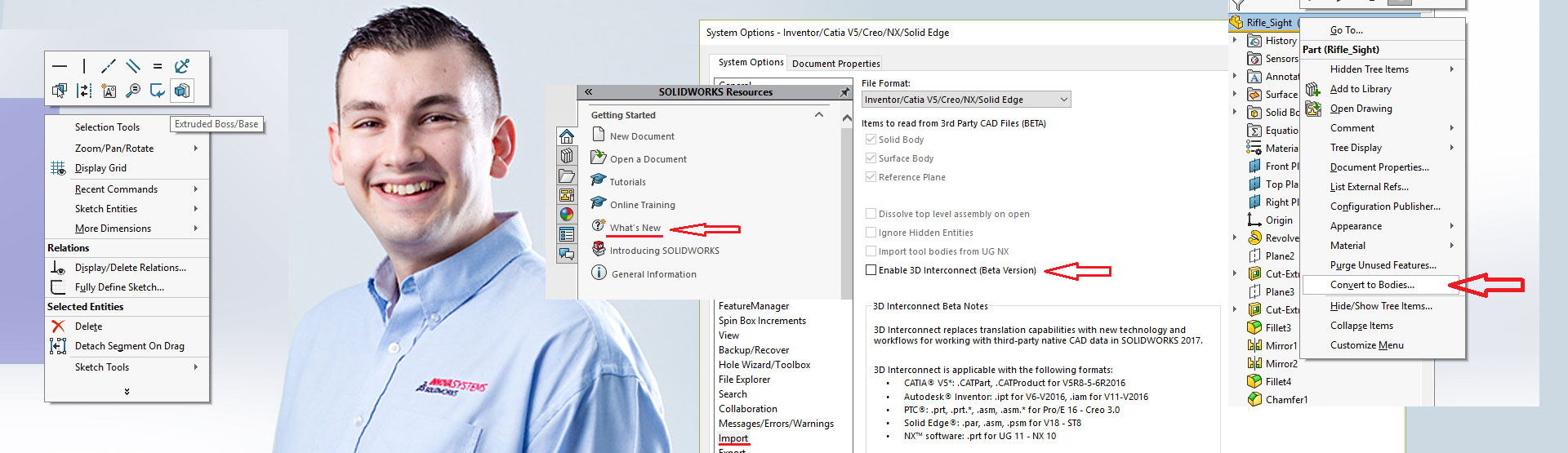Open the File Format dropdown

pos(966,100)
